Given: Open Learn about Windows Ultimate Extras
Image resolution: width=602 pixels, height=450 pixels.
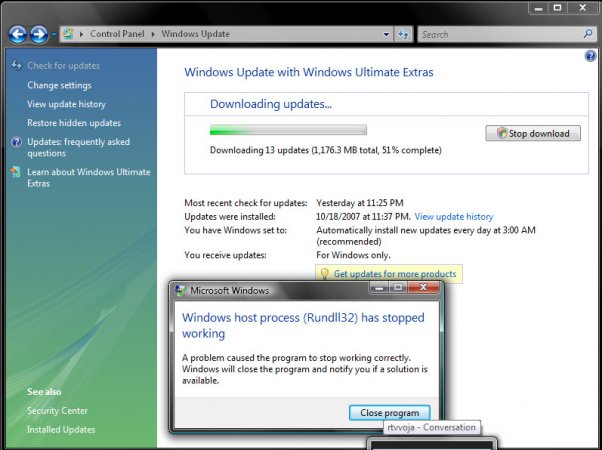Looking at the screenshot, I should [x=89, y=177].
